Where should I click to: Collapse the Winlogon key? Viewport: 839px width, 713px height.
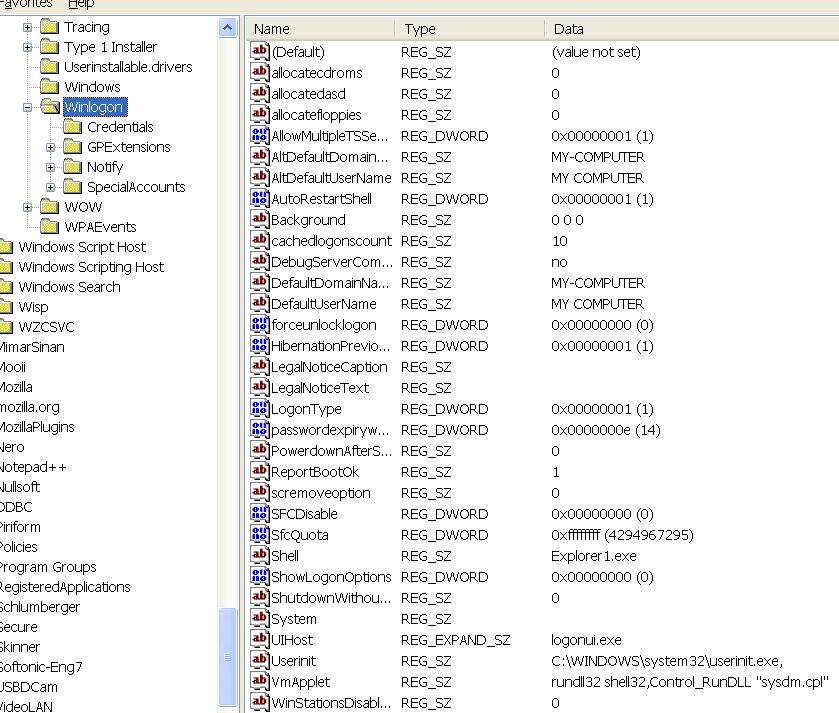pyautogui.click(x=28, y=107)
